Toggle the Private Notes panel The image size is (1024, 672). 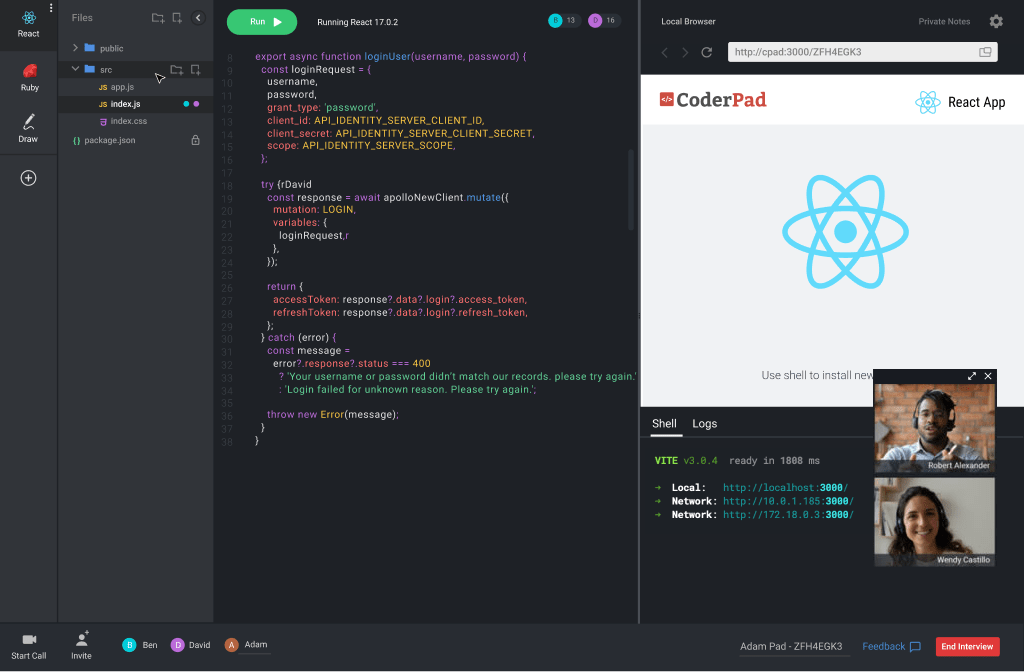click(944, 21)
